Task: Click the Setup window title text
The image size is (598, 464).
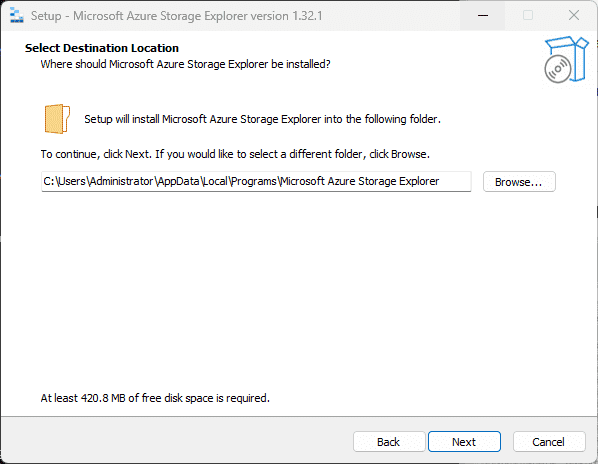Action: 177,16
